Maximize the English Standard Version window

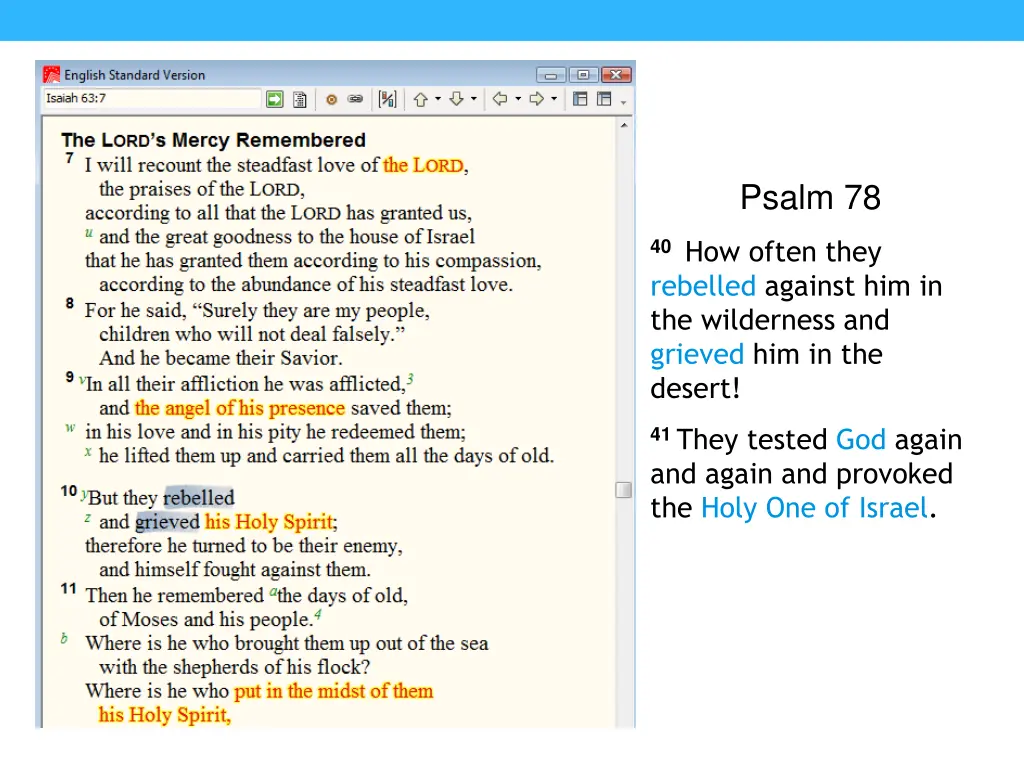583,75
